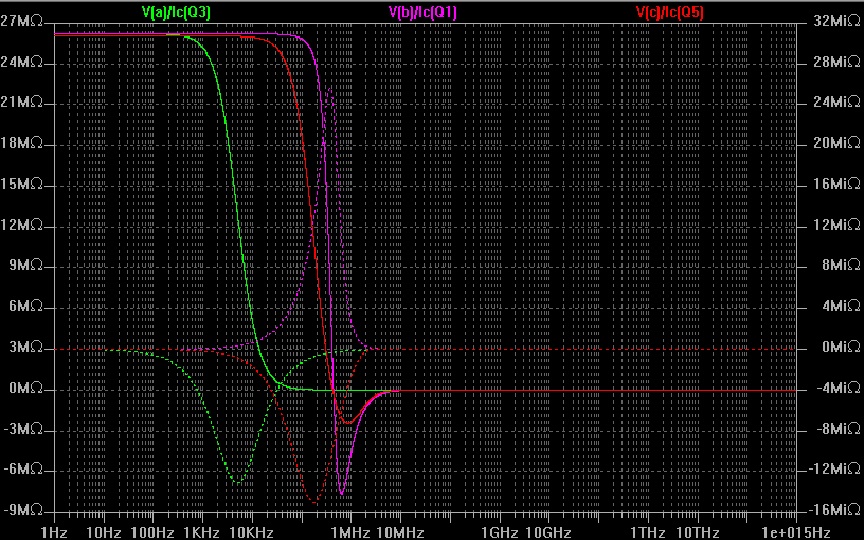Click the 1Hz frequency axis label
864x540 pixels.
coord(54,533)
